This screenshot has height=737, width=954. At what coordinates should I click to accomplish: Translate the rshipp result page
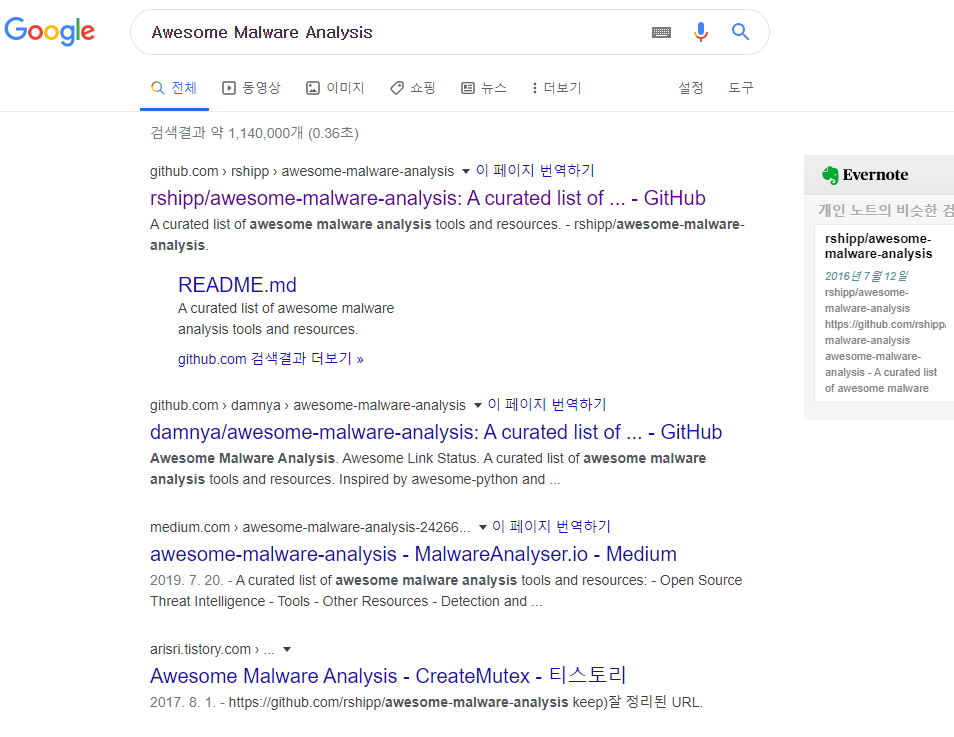535,170
